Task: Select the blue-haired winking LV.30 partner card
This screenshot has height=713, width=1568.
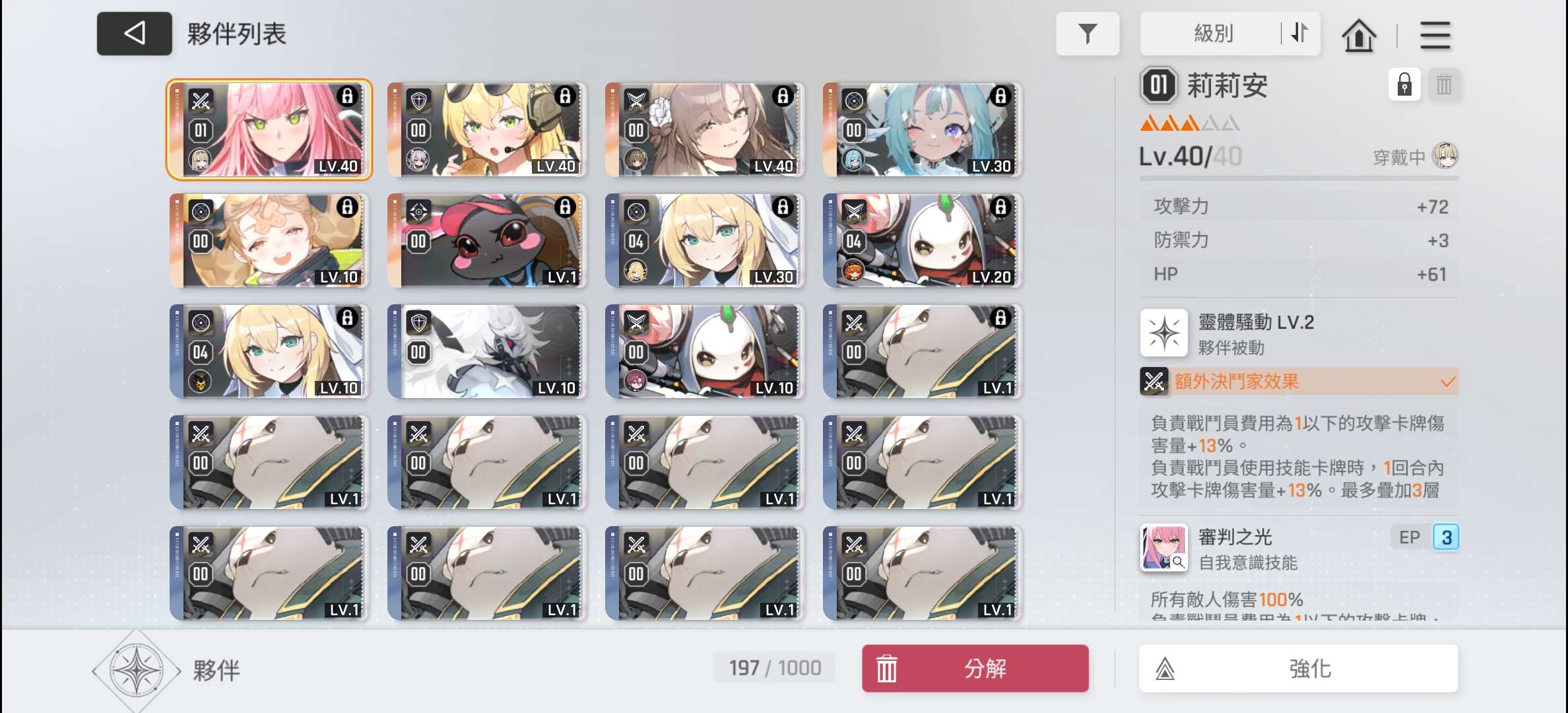Action: tap(922, 129)
